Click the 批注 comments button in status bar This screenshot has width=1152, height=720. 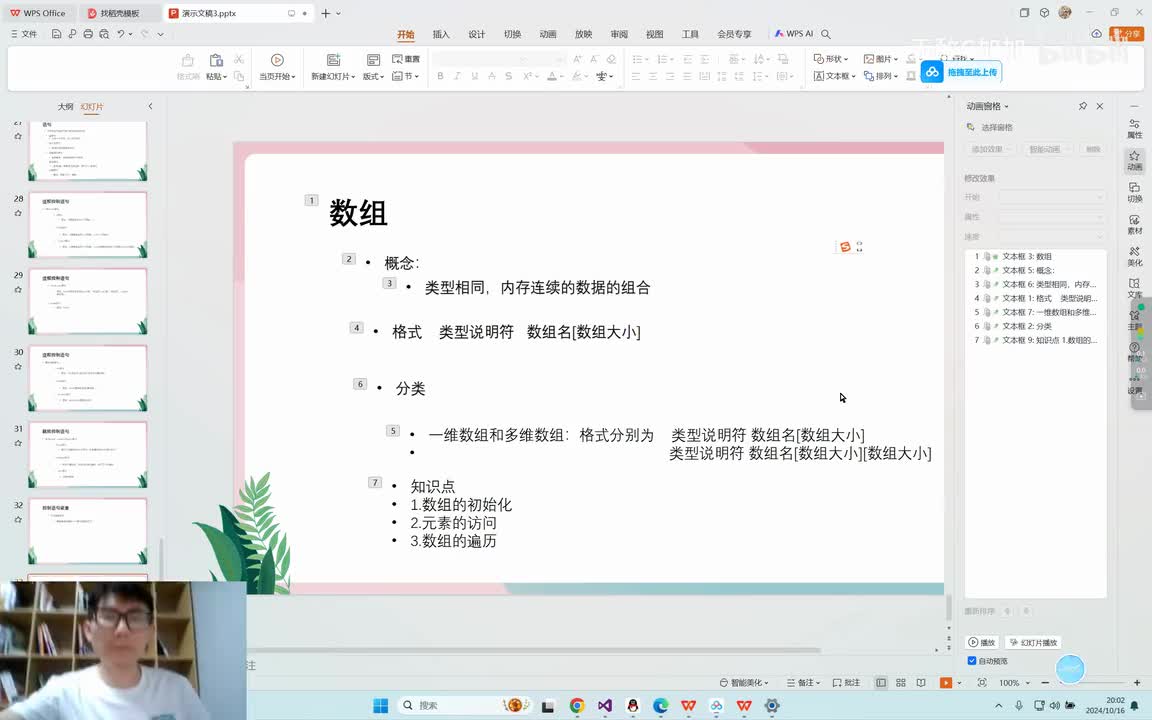(846, 683)
